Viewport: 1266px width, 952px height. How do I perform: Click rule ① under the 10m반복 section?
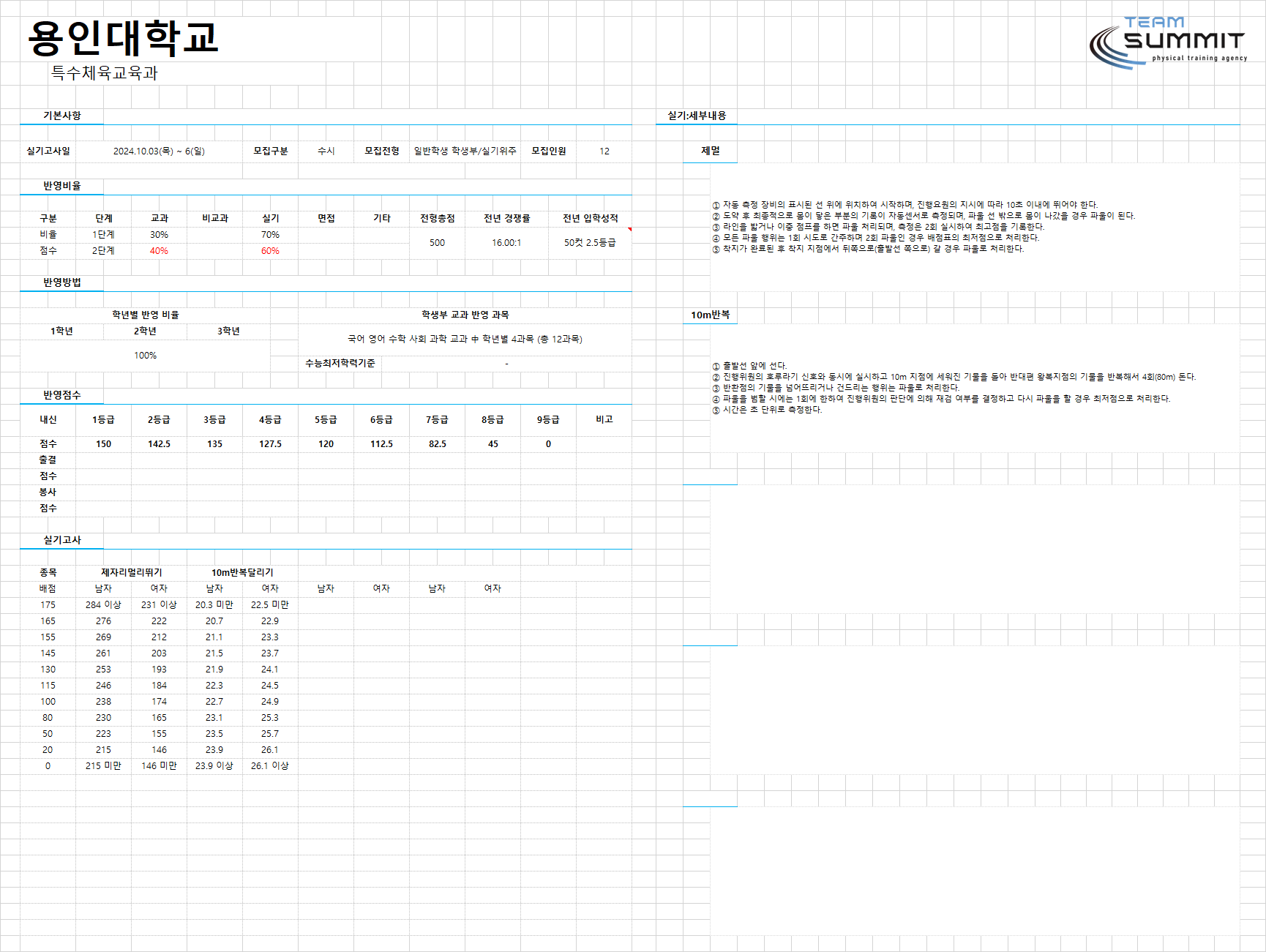click(749, 366)
